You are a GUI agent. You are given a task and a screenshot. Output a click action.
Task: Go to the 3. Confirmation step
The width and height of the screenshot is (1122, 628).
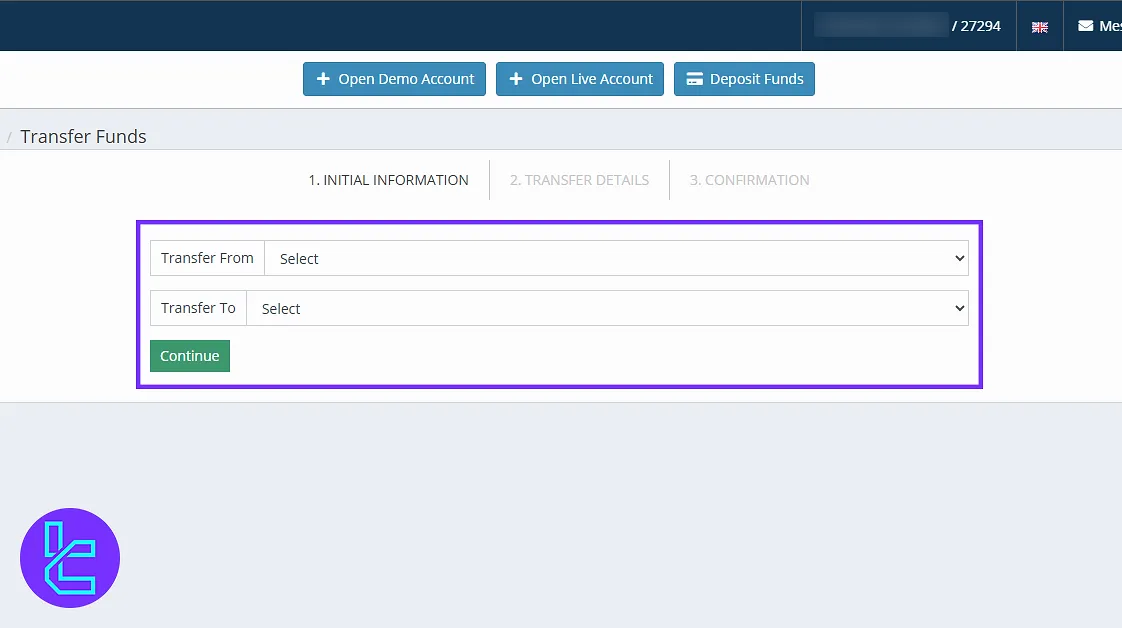[x=749, y=180]
